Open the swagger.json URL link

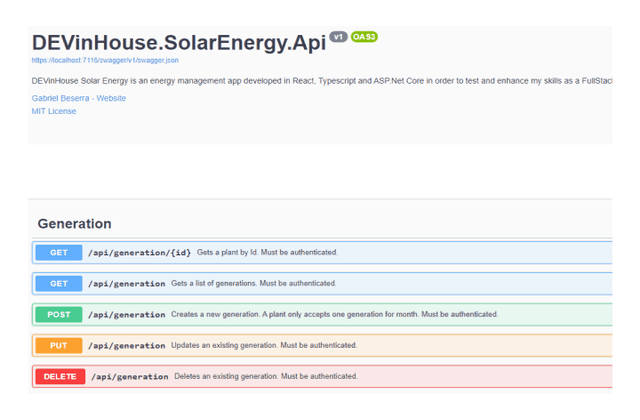point(105,60)
